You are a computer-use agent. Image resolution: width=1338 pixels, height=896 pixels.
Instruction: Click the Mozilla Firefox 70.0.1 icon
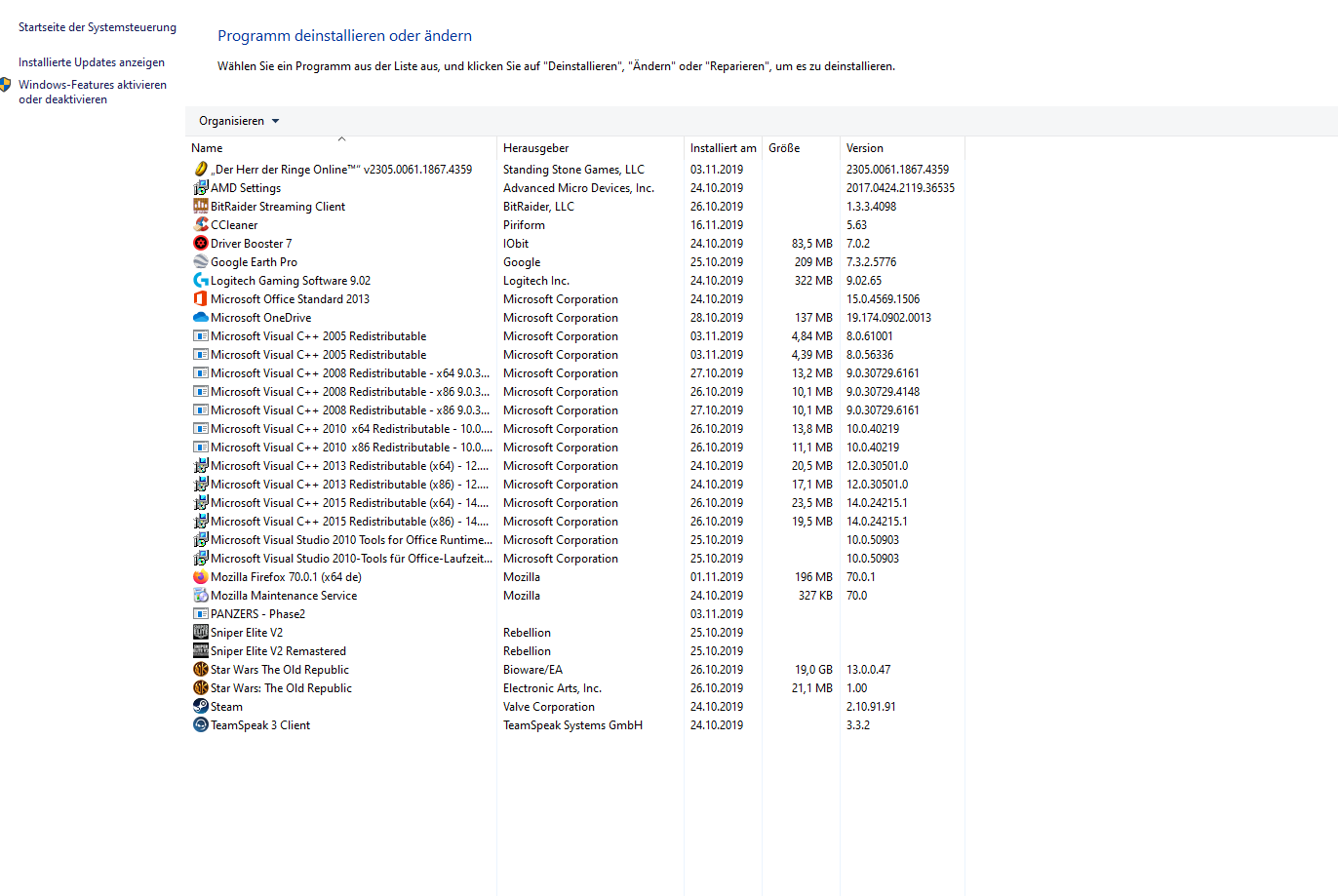pos(201,576)
